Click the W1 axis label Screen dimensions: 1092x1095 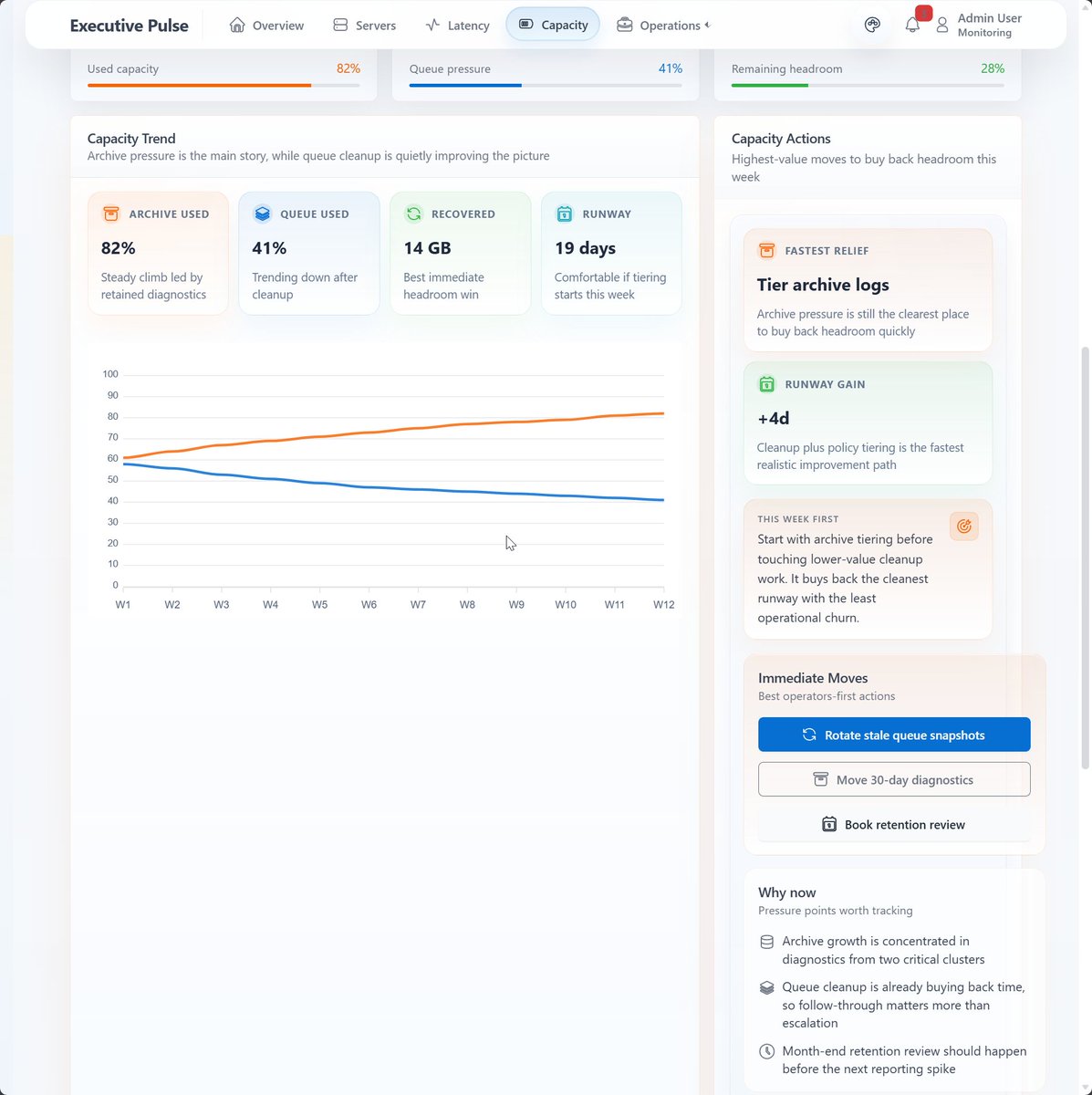(x=123, y=605)
